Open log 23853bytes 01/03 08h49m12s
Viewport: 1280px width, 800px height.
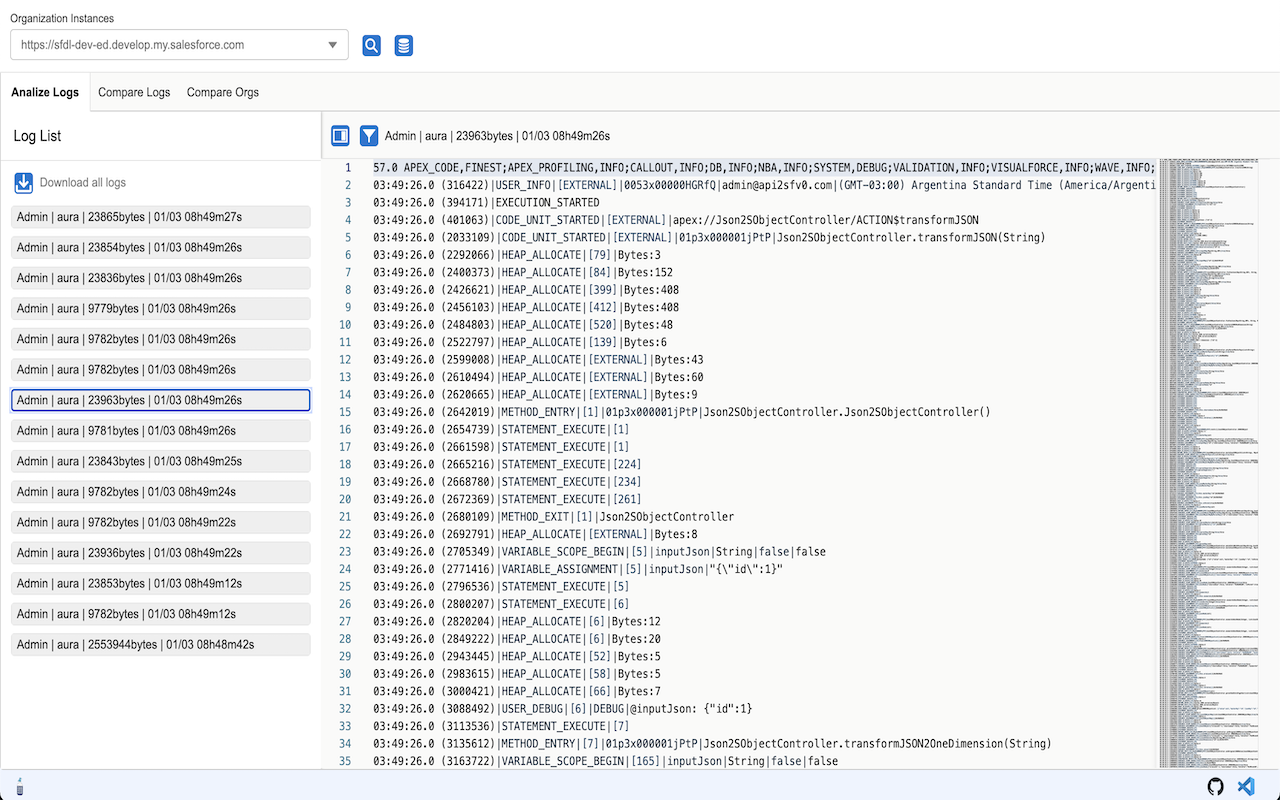click(x=160, y=583)
